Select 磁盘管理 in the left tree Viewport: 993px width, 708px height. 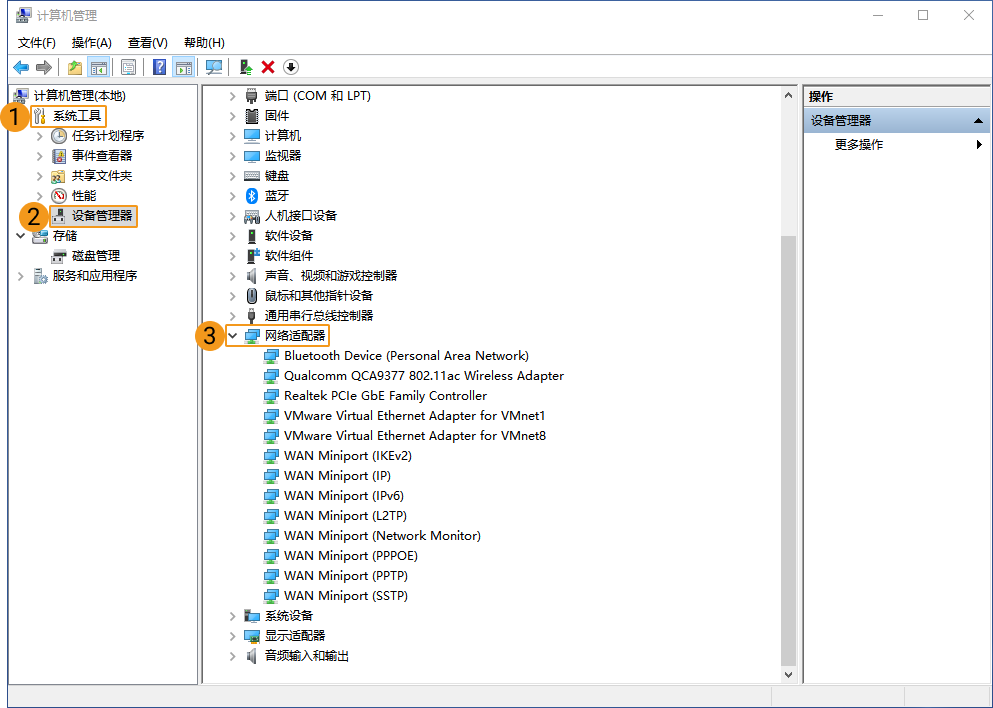95,256
